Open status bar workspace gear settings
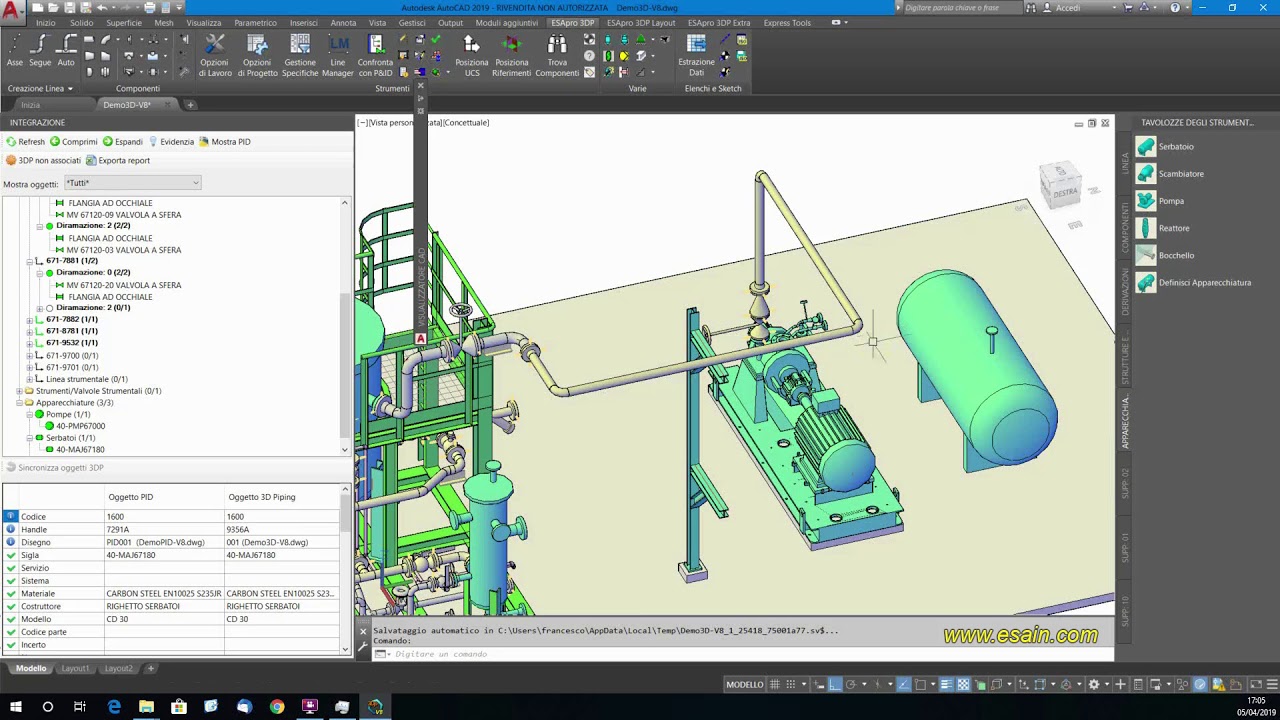 point(1094,684)
